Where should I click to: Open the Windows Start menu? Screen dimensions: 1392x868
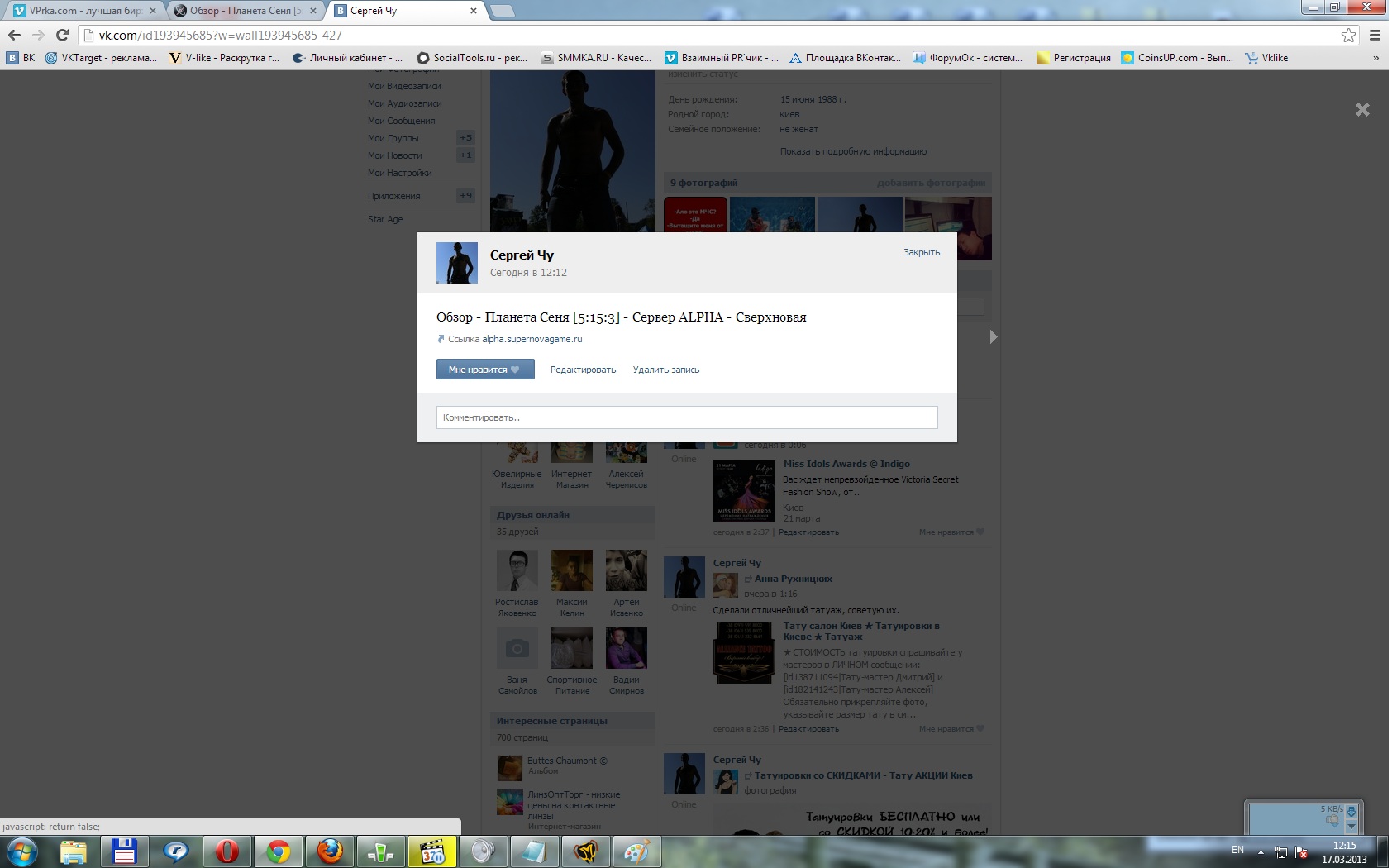(22, 851)
